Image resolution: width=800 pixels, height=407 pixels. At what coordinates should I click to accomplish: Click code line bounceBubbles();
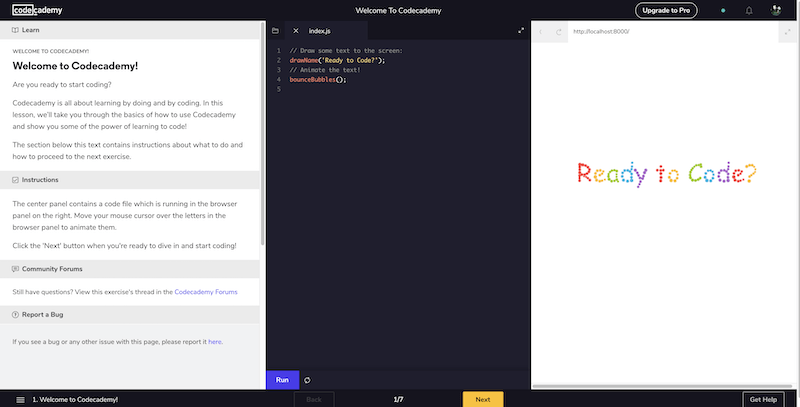[318, 80]
